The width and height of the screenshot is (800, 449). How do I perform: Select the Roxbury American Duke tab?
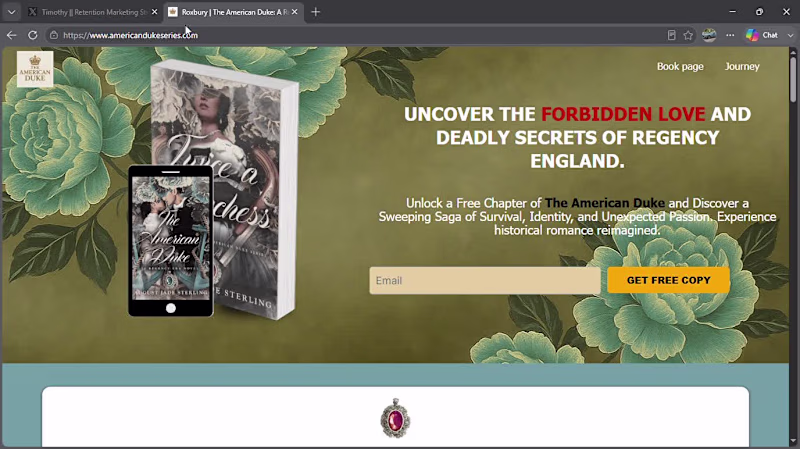(230, 12)
